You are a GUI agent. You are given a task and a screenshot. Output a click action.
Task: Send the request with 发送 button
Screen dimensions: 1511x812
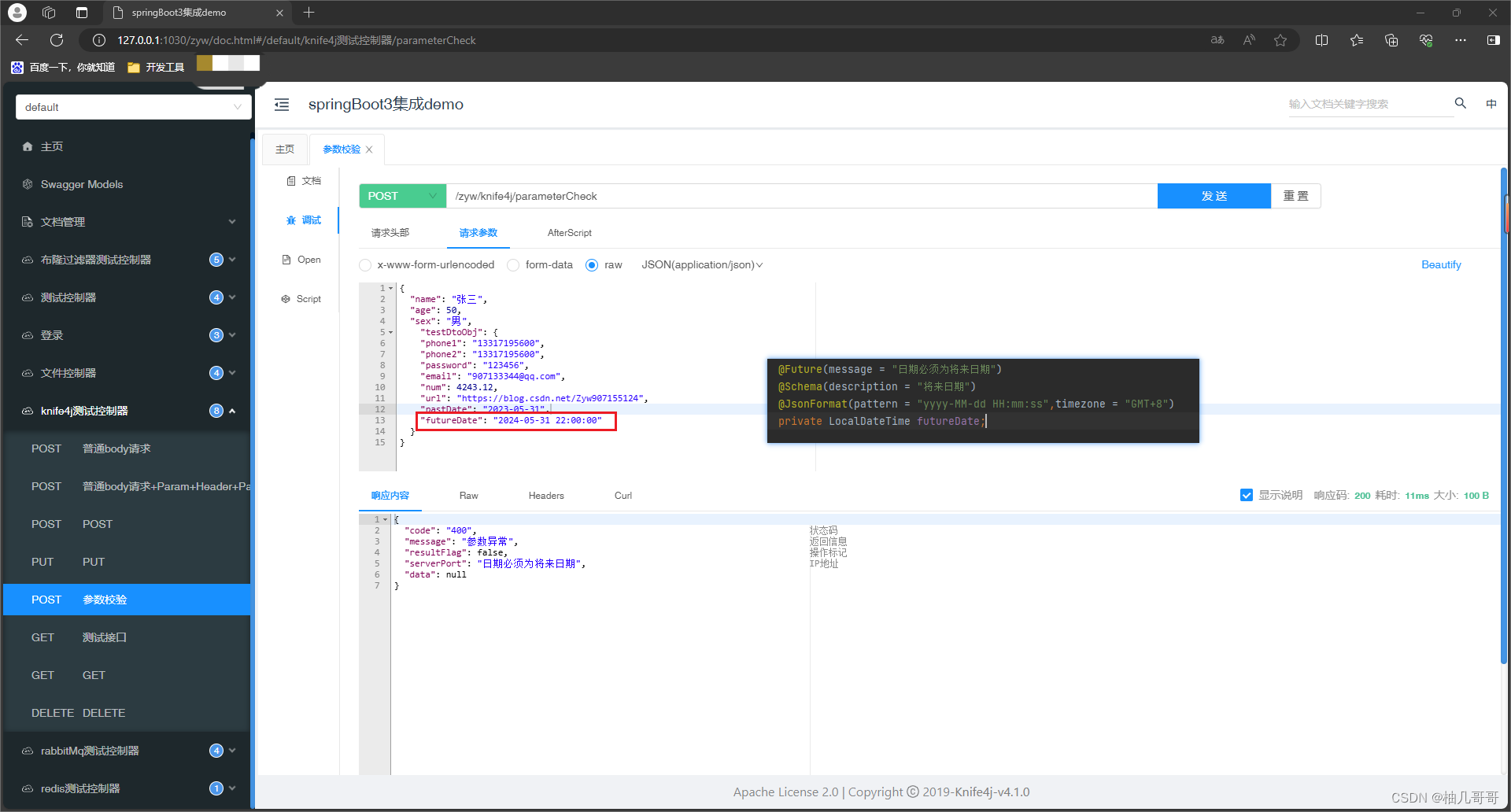[x=1214, y=196]
